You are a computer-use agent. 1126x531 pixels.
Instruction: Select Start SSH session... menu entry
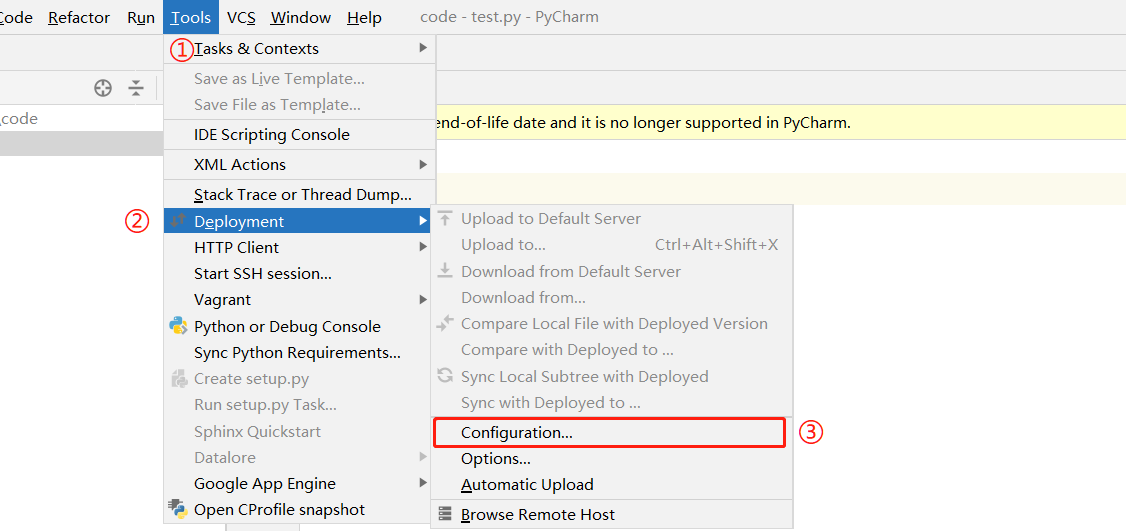point(263,273)
